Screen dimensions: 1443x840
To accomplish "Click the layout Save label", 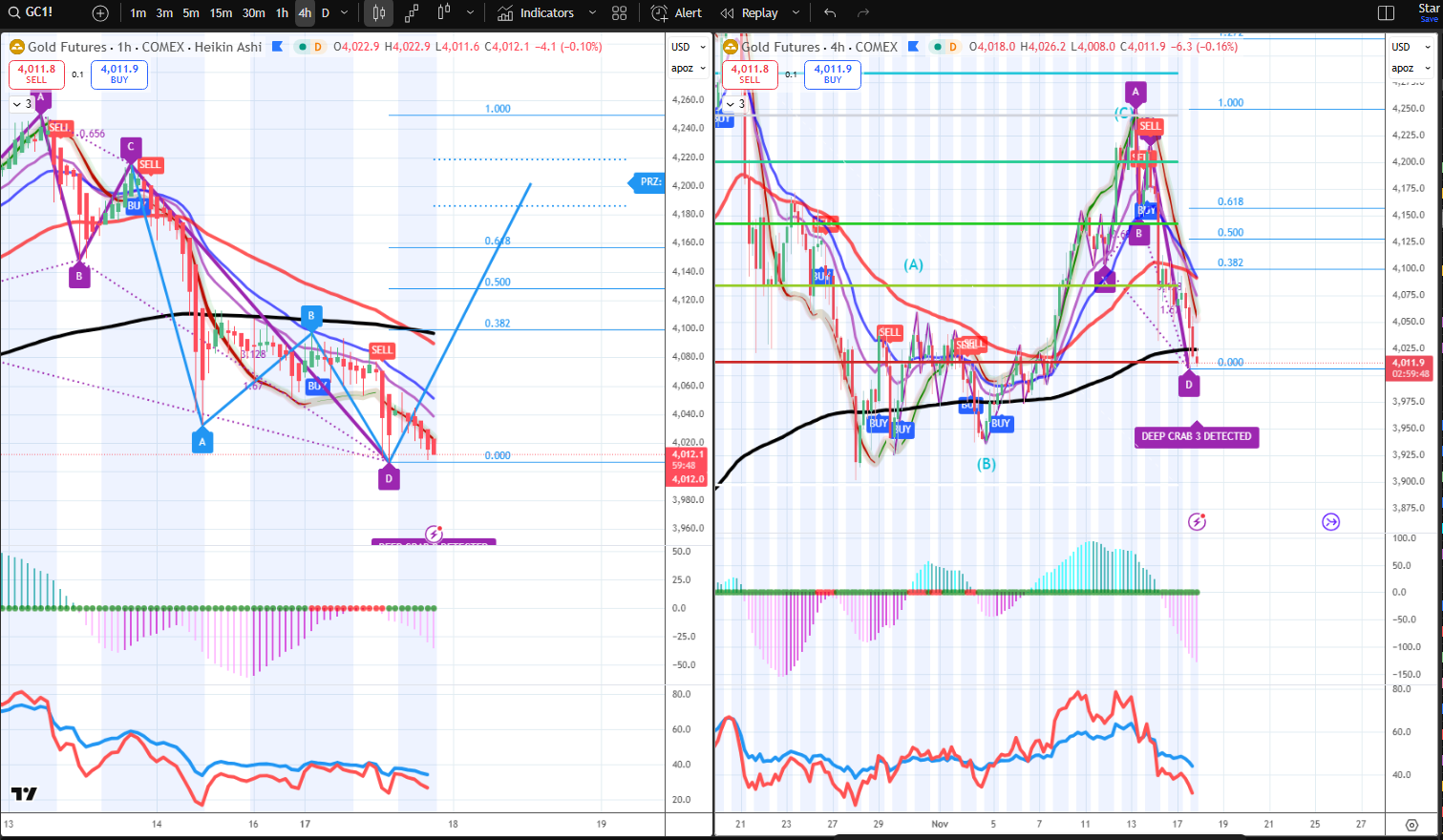I will pos(1429,19).
